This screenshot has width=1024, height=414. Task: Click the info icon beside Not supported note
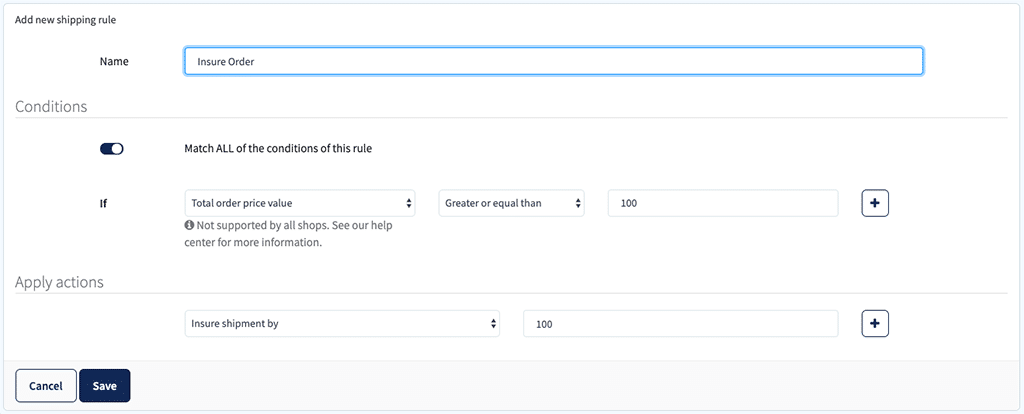point(189,226)
